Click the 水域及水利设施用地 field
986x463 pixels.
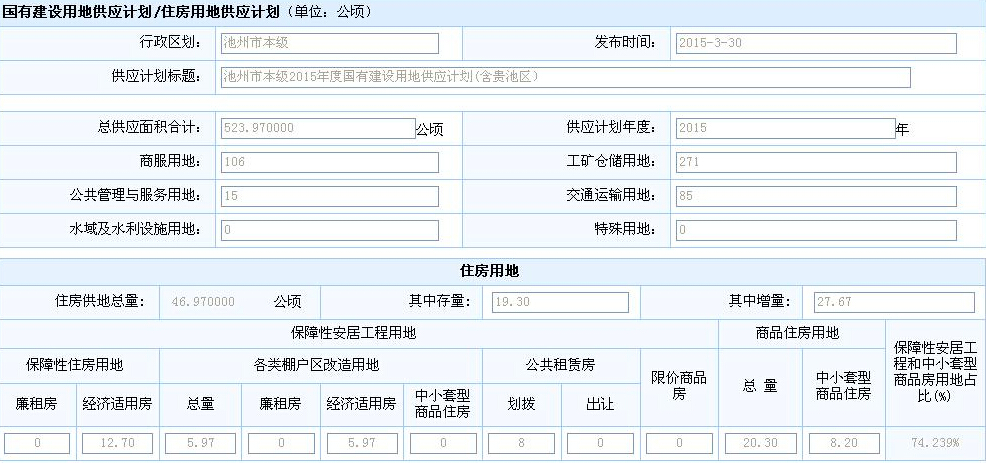328,230
